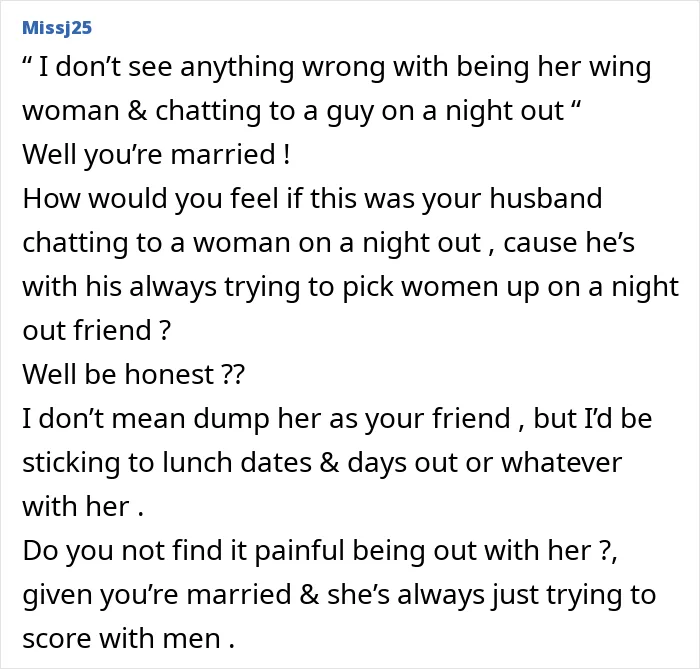
Task: Click the quoted line starting "I don't see anything"
Action: 337,68
